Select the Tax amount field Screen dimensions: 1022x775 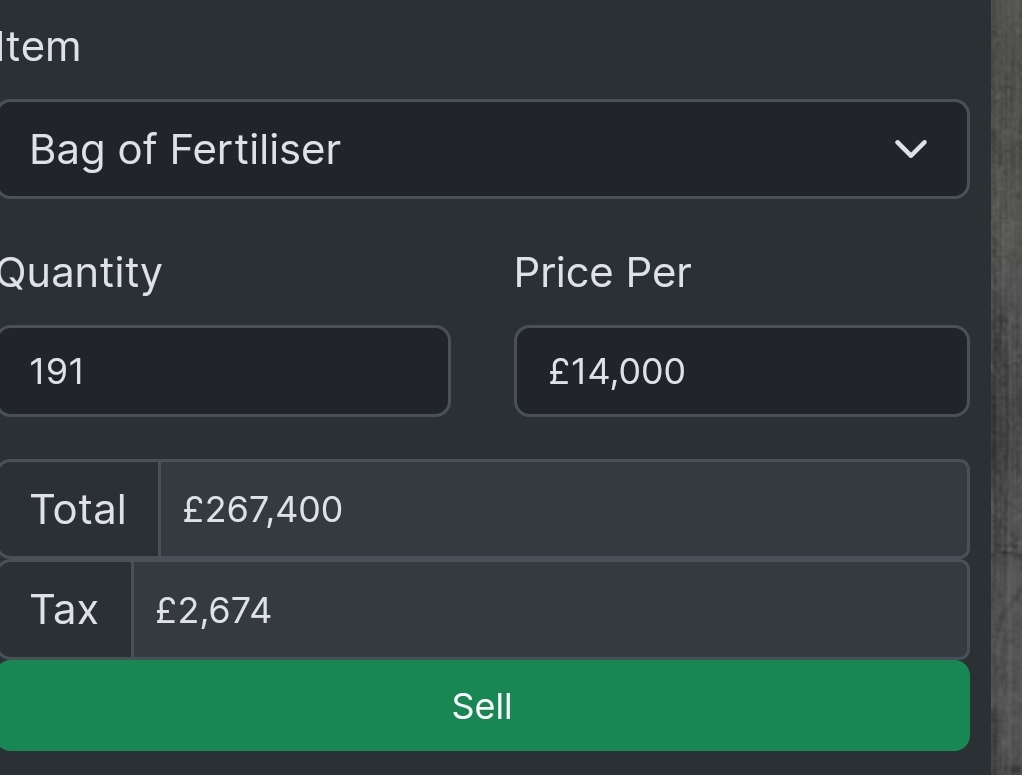coord(550,609)
